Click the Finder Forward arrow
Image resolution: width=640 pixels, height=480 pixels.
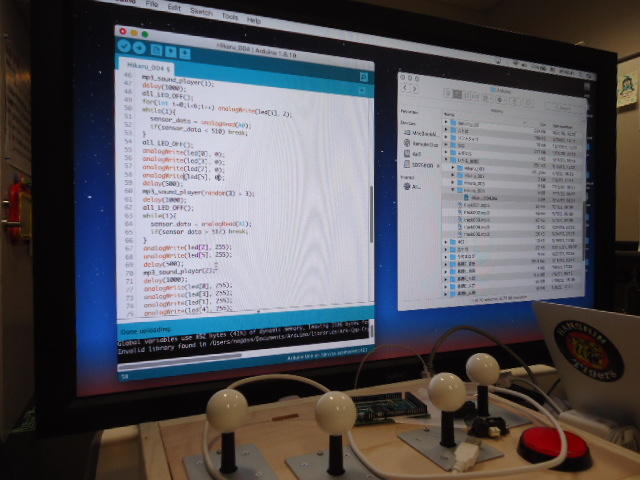[414, 89]
